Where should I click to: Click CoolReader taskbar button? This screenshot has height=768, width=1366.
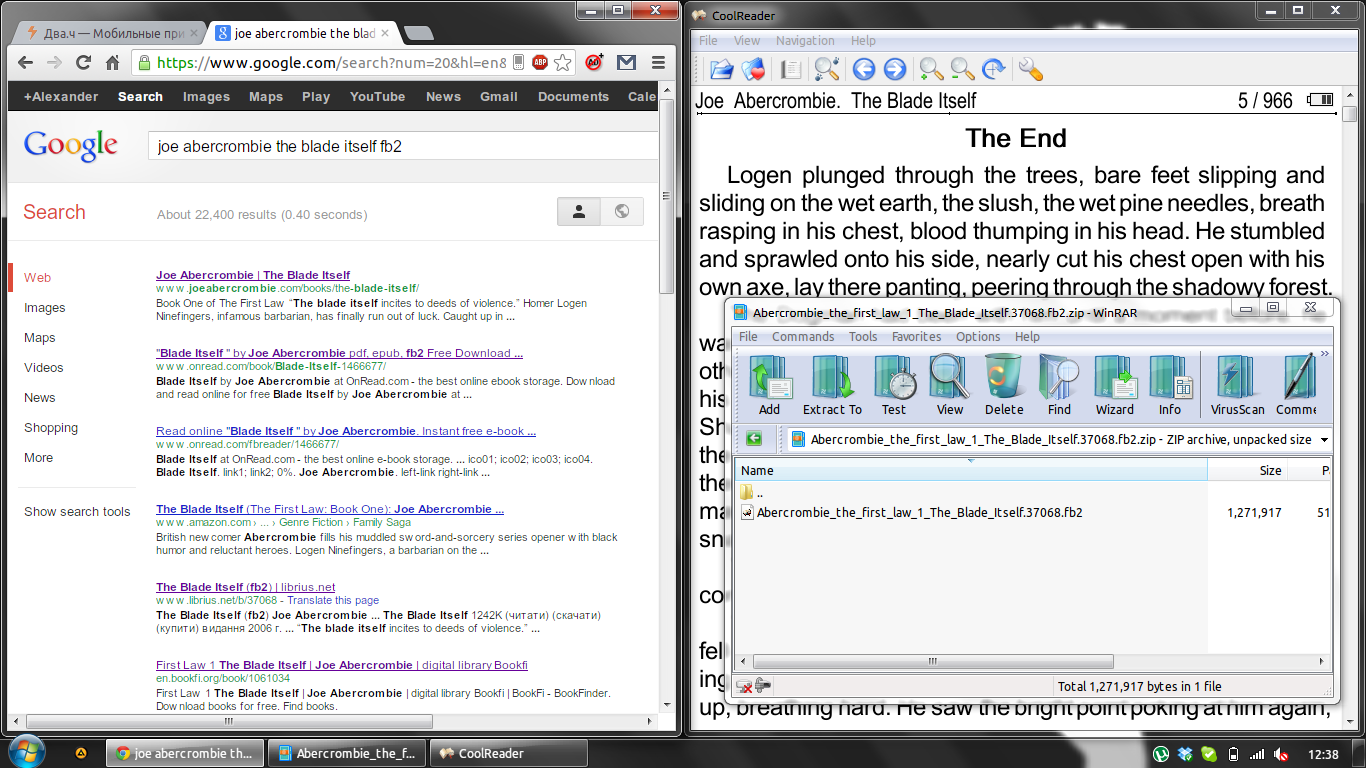point(509,754)
